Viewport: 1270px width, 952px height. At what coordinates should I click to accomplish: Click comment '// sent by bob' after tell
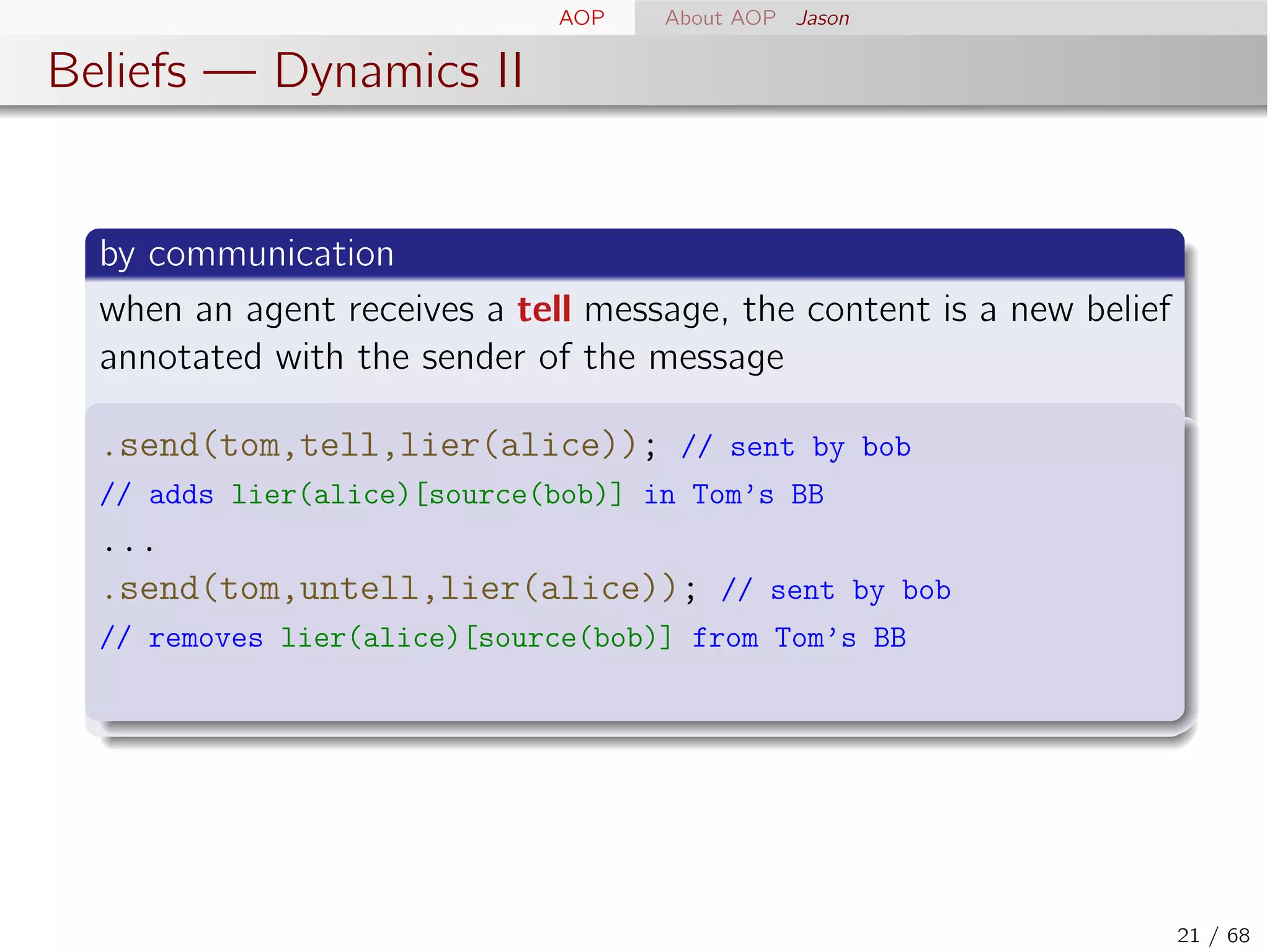pyautogui.click(x=796, y=447)
